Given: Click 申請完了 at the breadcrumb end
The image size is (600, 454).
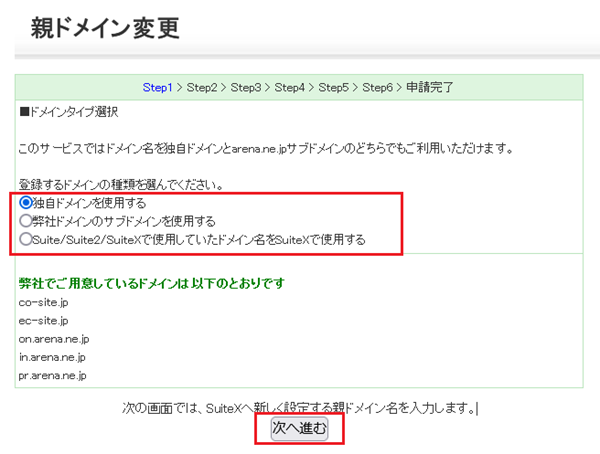Looking at the screenshot, I should click(x=430, y=88).
